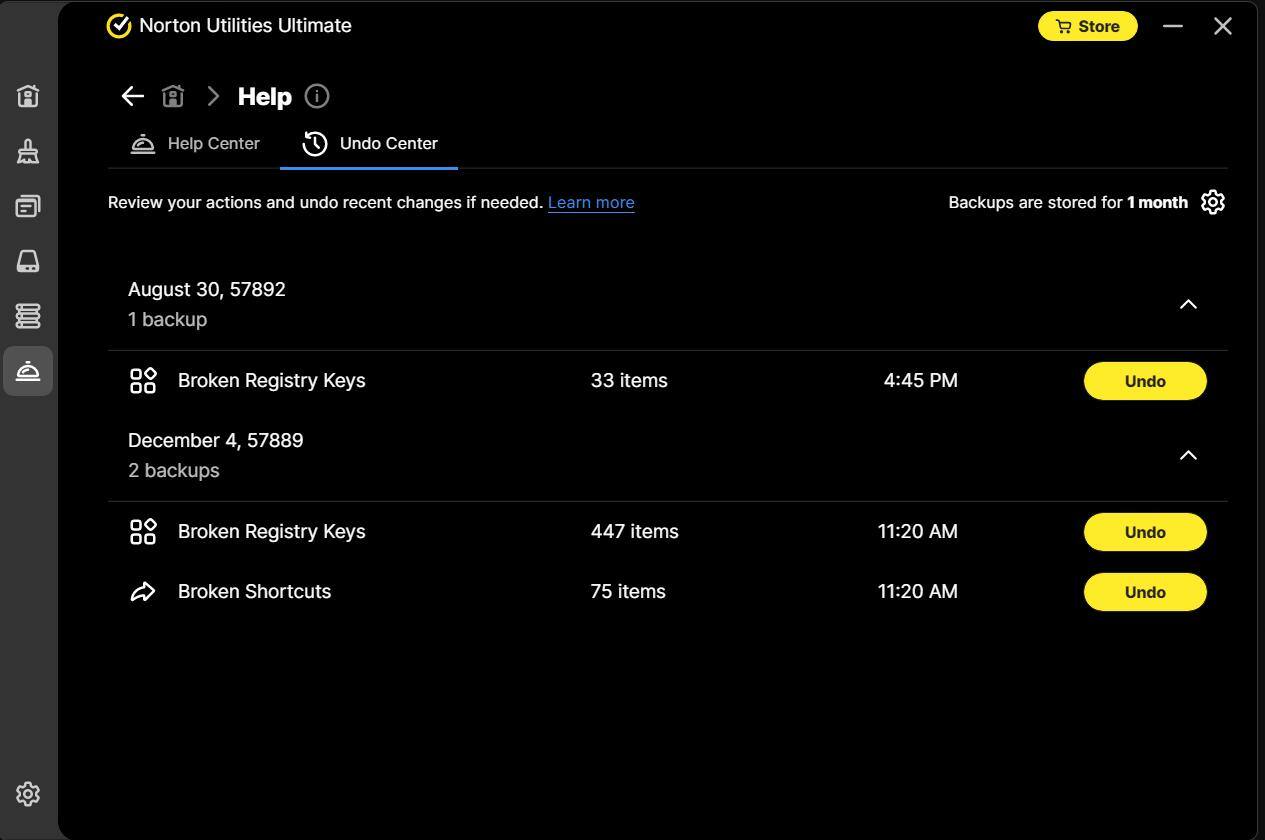The image size is (1265, 840).
Task: Select the stacked server toolbox sidebar icon
Action: tap(28, 316)
